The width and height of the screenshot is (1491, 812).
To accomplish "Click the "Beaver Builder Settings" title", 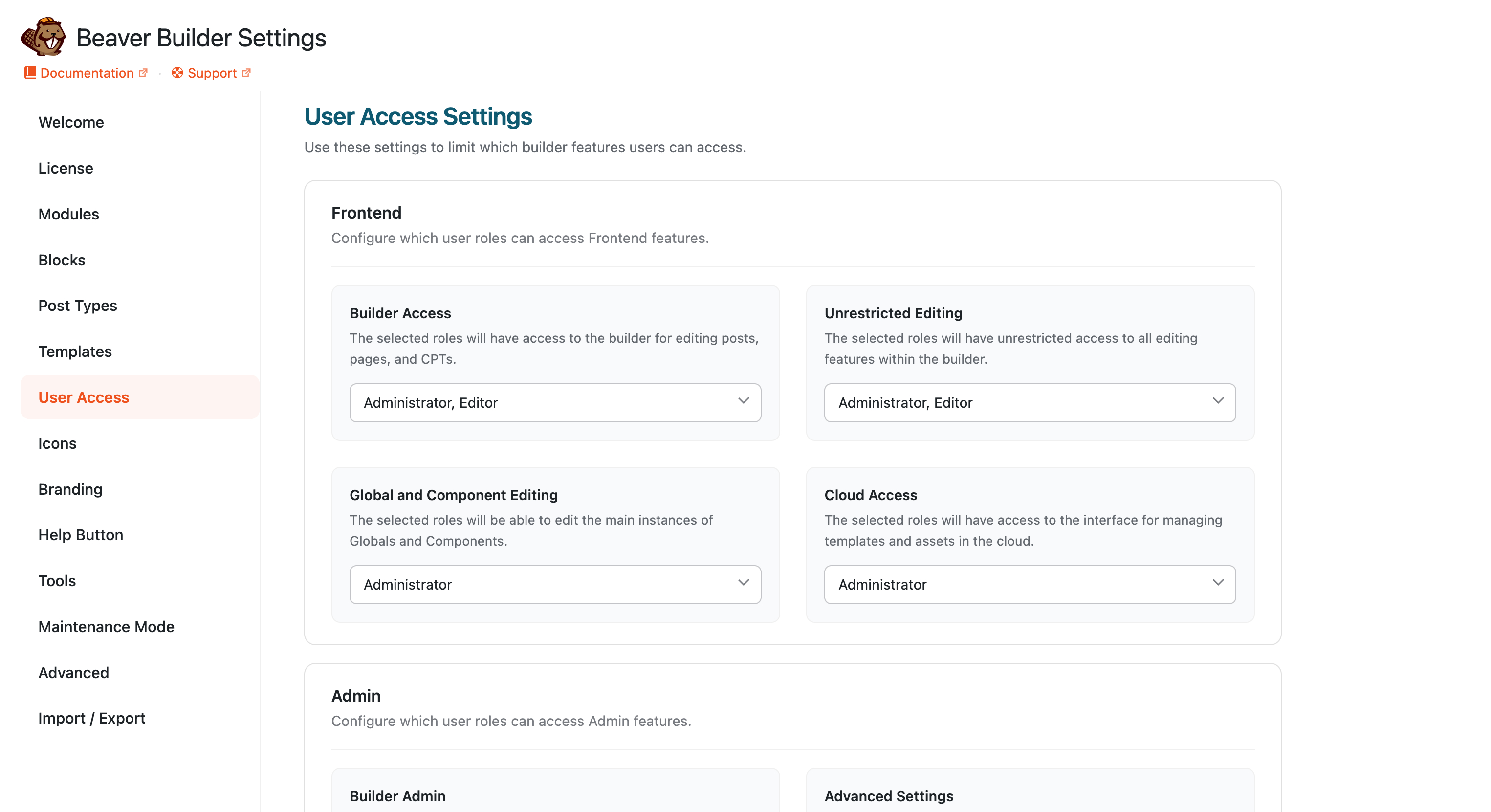I will coord(201,38).
